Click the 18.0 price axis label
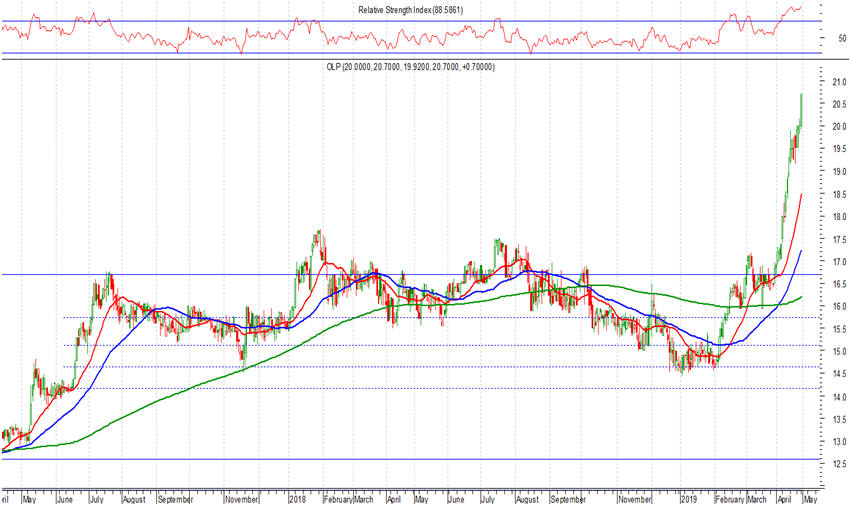Viewport: 851px width, 506px height. (x=826, y=216)
